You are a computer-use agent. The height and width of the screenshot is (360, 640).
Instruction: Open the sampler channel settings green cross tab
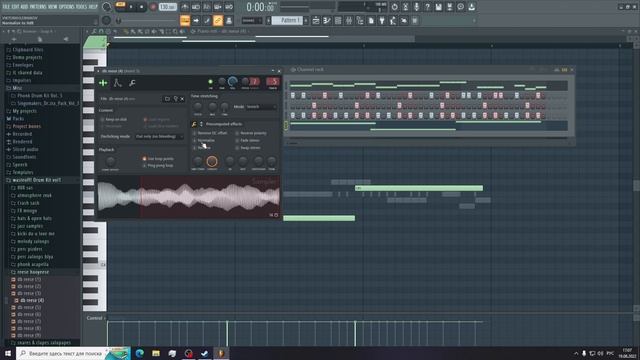[x=103, y=83]
